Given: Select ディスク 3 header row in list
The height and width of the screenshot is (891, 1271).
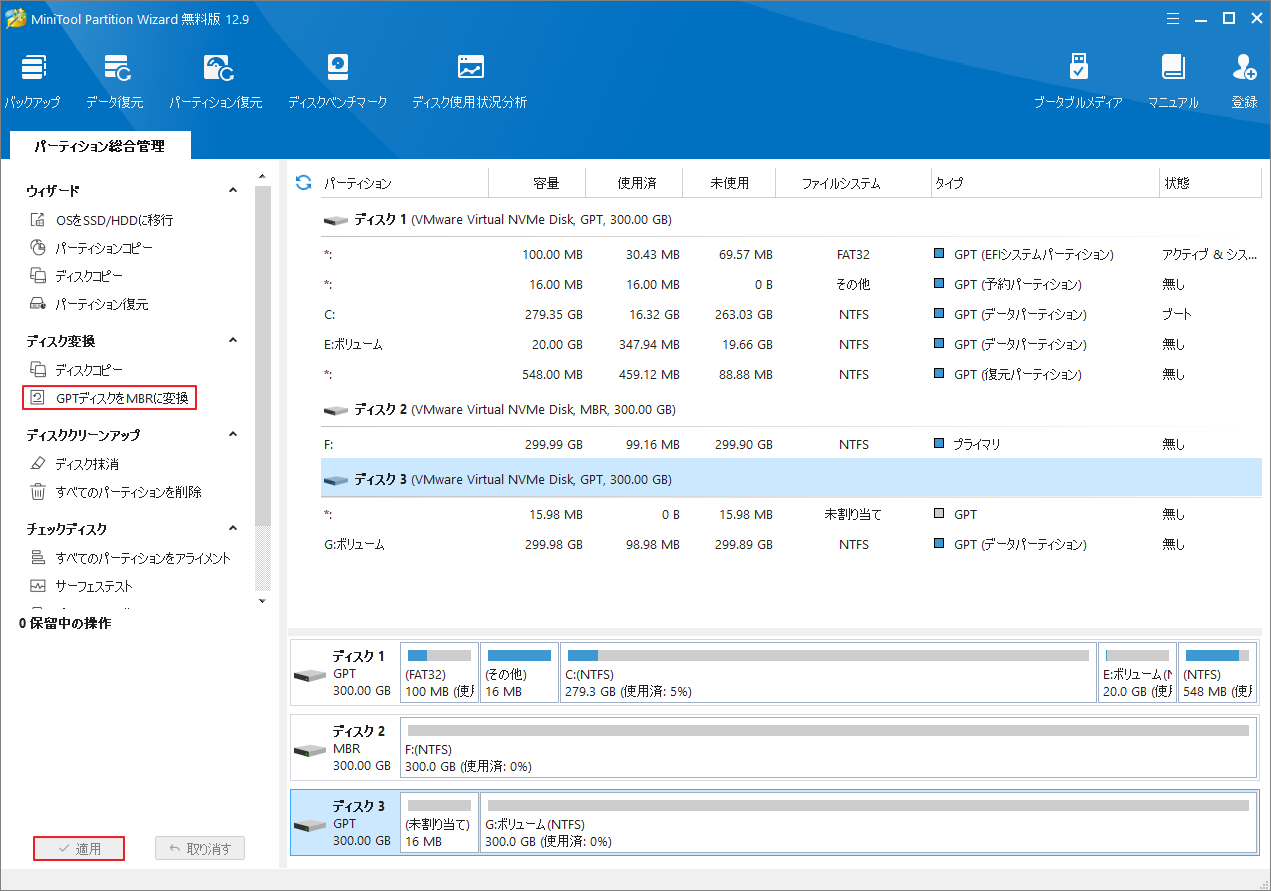Looking at the screenshot, I should click(x=791, y=479).
